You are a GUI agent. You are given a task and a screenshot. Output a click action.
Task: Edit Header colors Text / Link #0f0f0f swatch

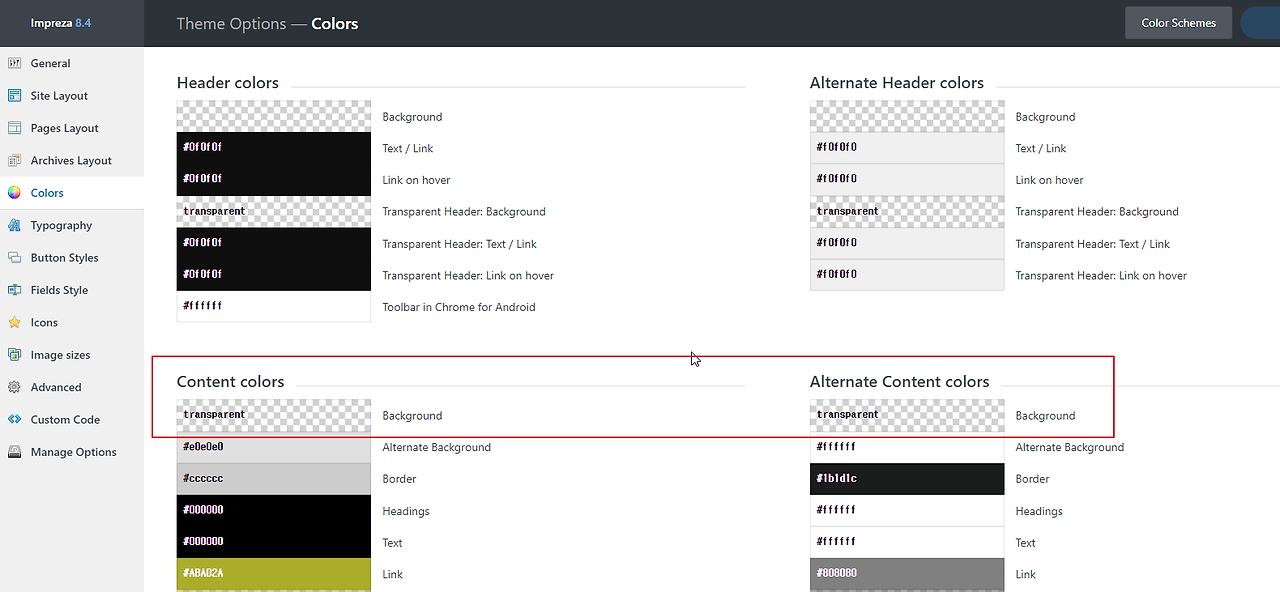274,148
